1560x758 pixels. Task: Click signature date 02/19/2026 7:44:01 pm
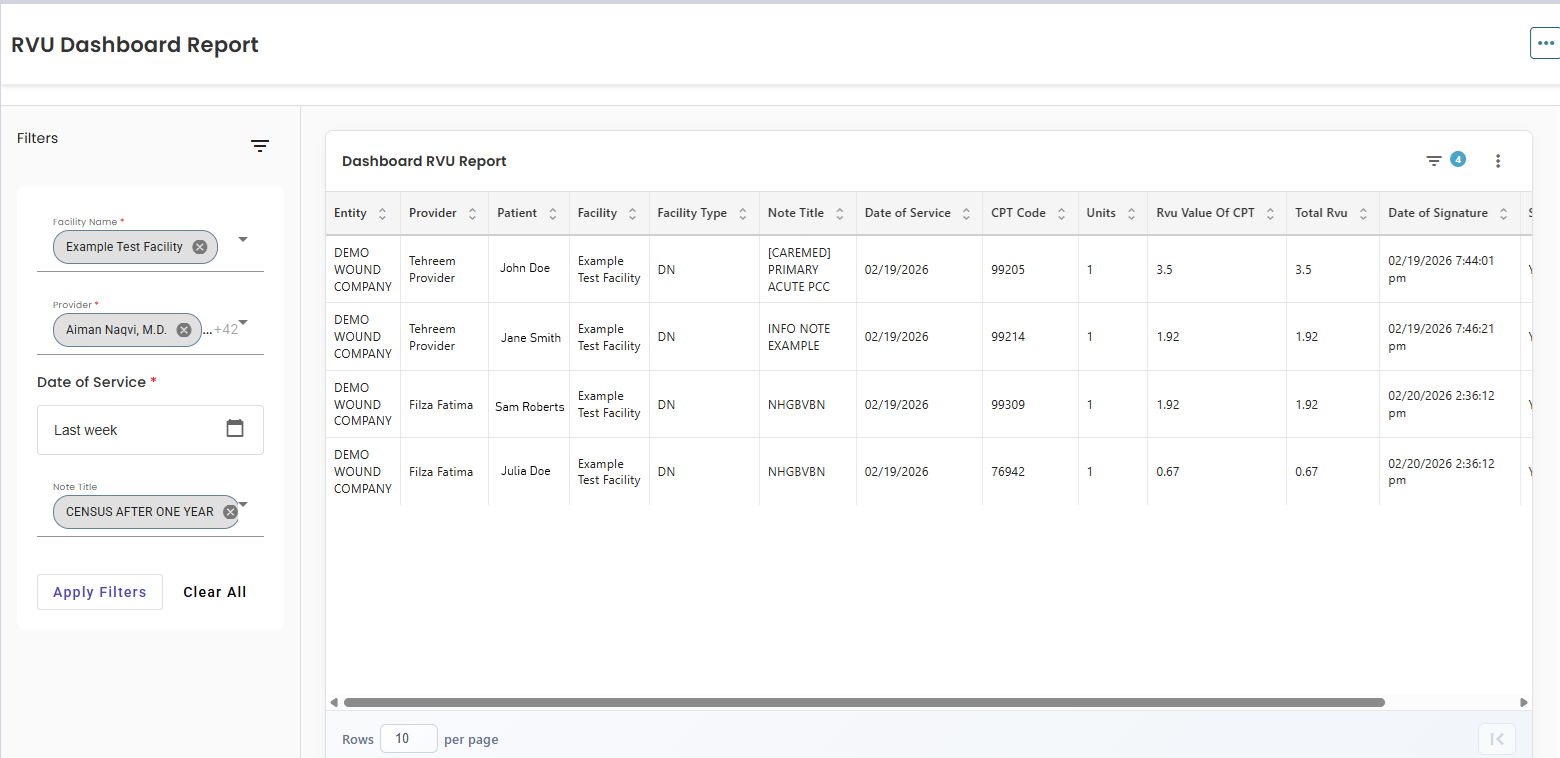point(1441,269)
